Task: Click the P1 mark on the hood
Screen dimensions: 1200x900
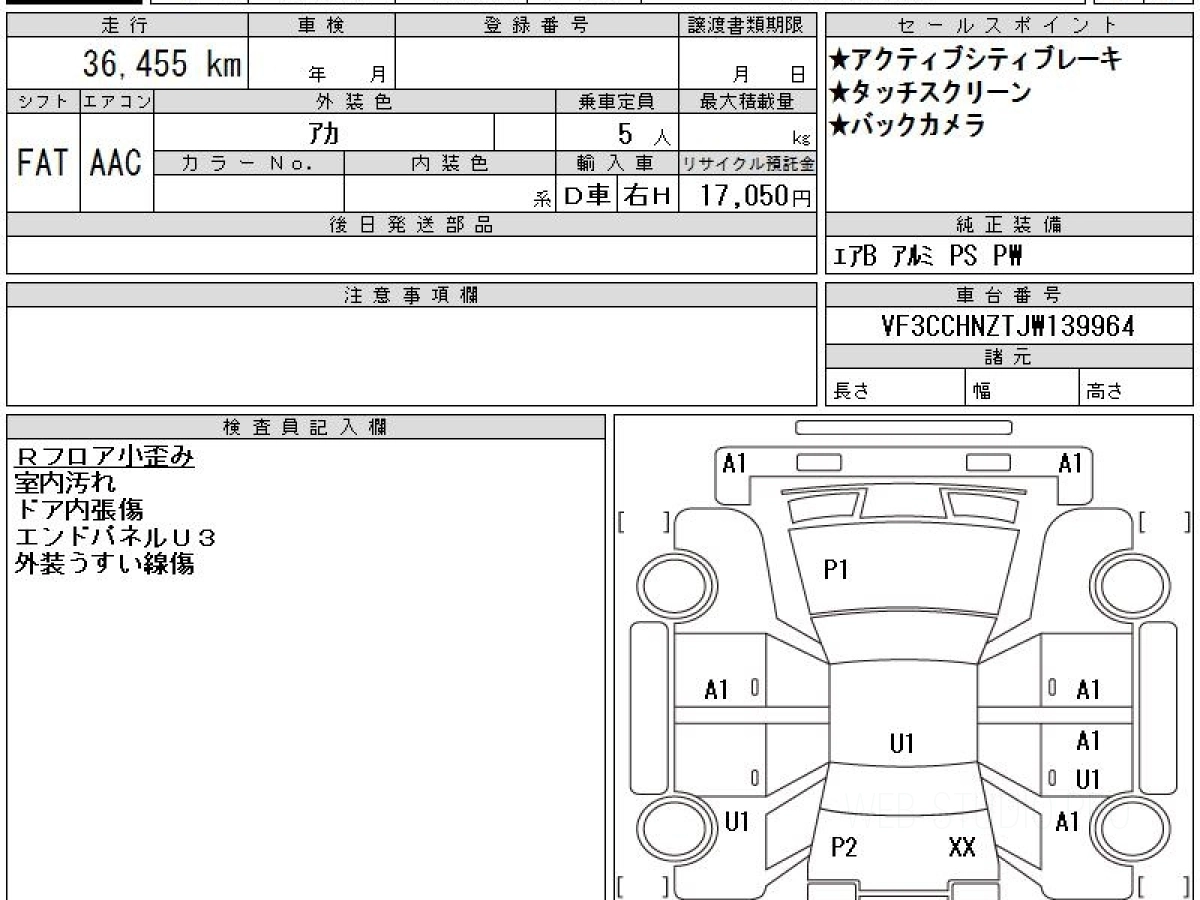Action: coord(836,570)
